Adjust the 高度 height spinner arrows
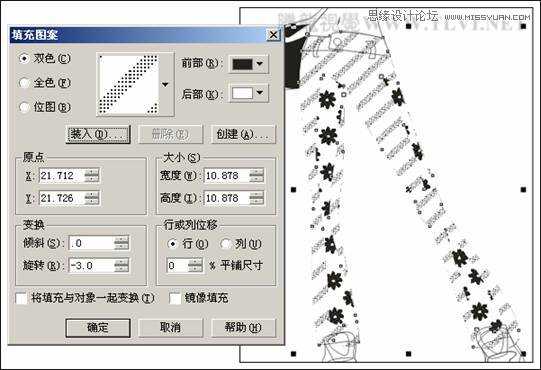The image size is (541, 370). coord(257,198)
